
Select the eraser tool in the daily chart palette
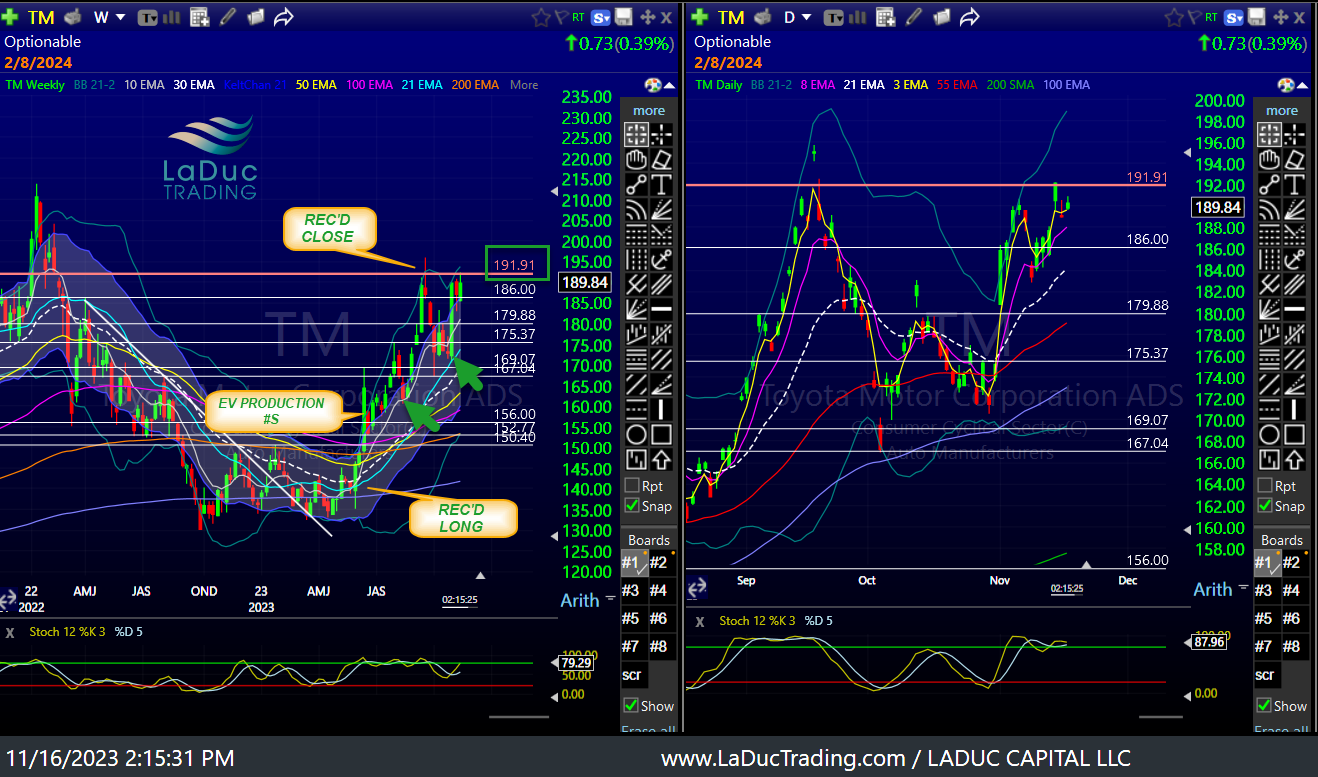coord(1295,159)
